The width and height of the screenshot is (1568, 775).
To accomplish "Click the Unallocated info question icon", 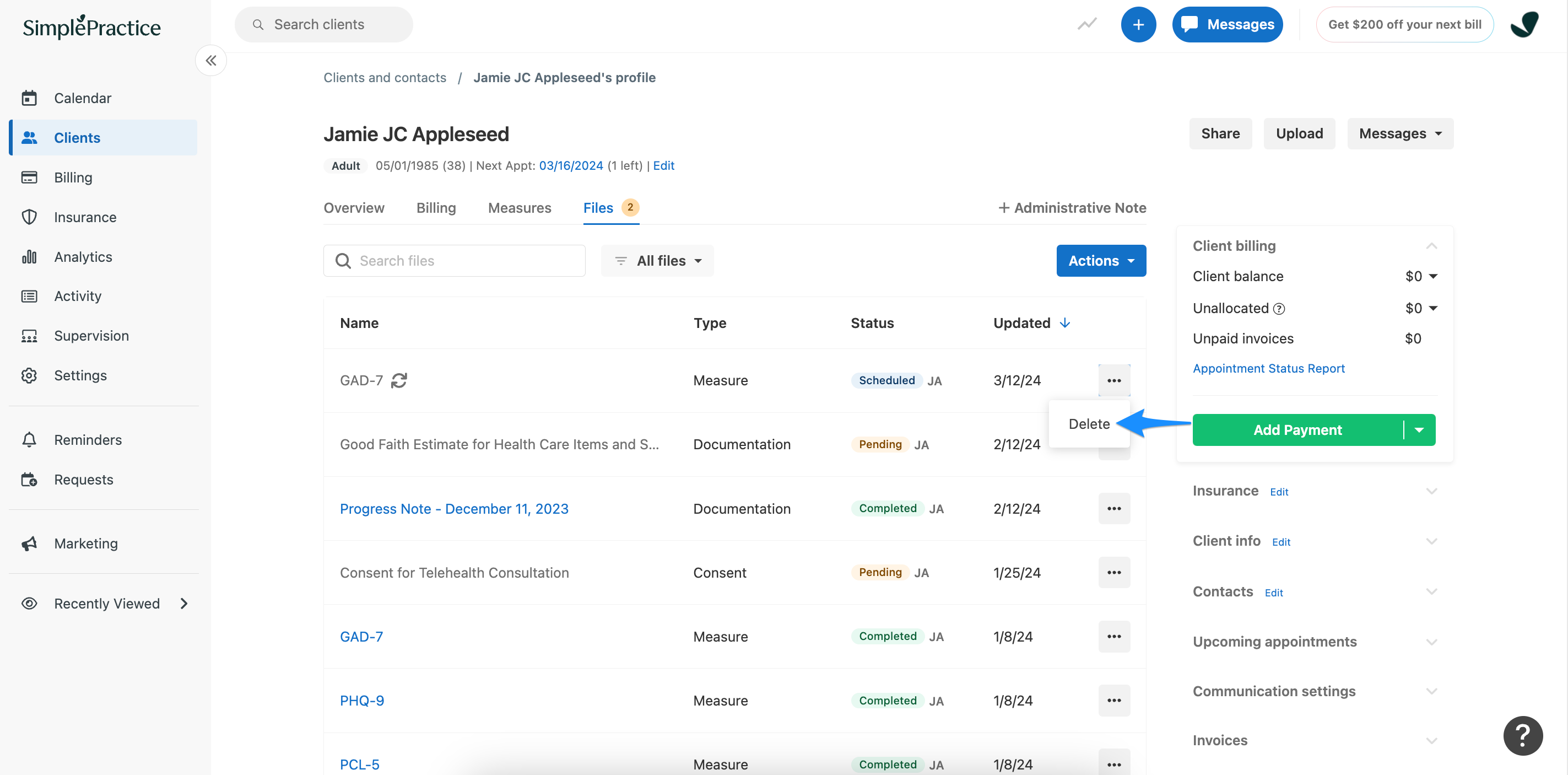I will coord(1279,309).
